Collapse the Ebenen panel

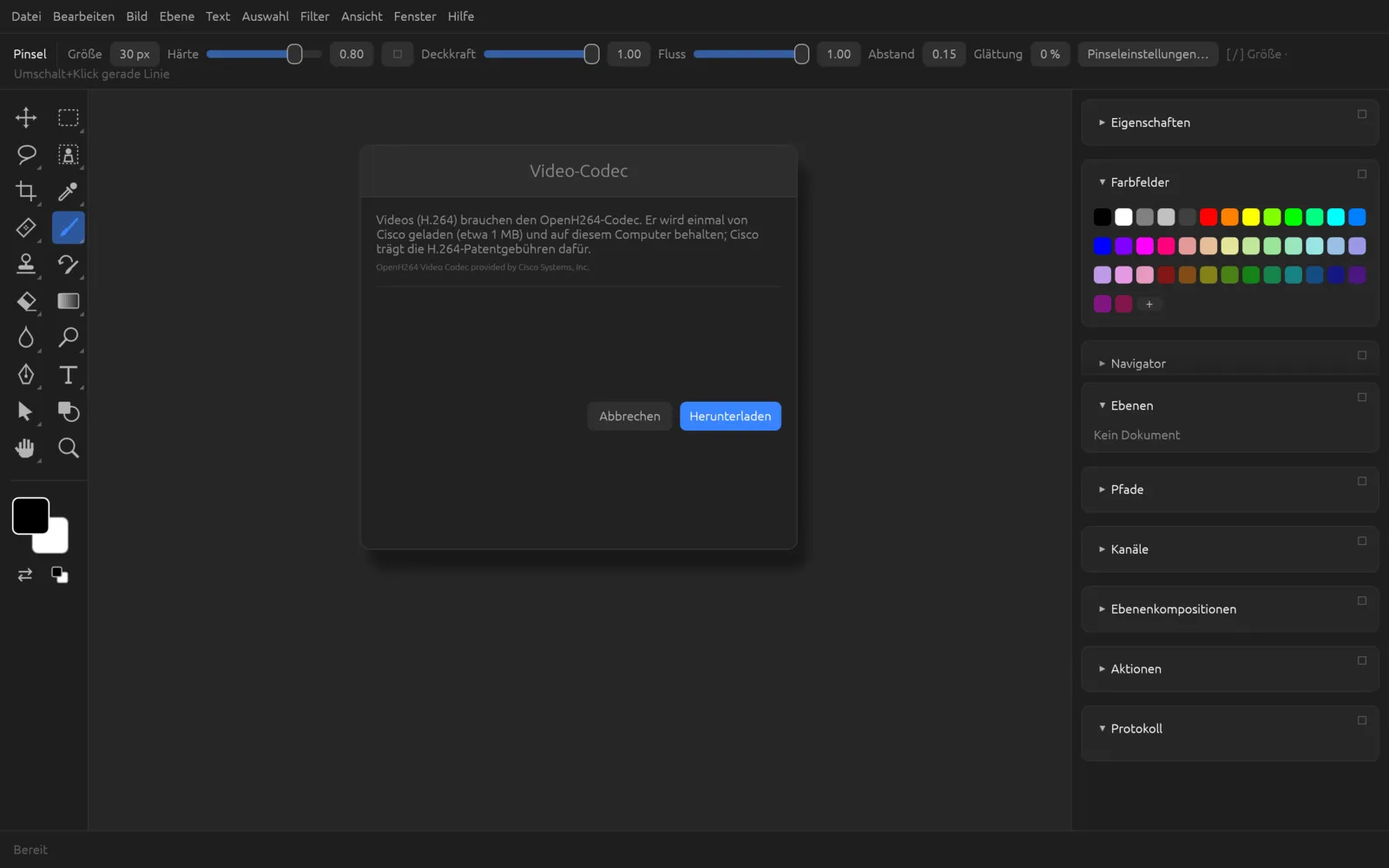point(1102,405)
